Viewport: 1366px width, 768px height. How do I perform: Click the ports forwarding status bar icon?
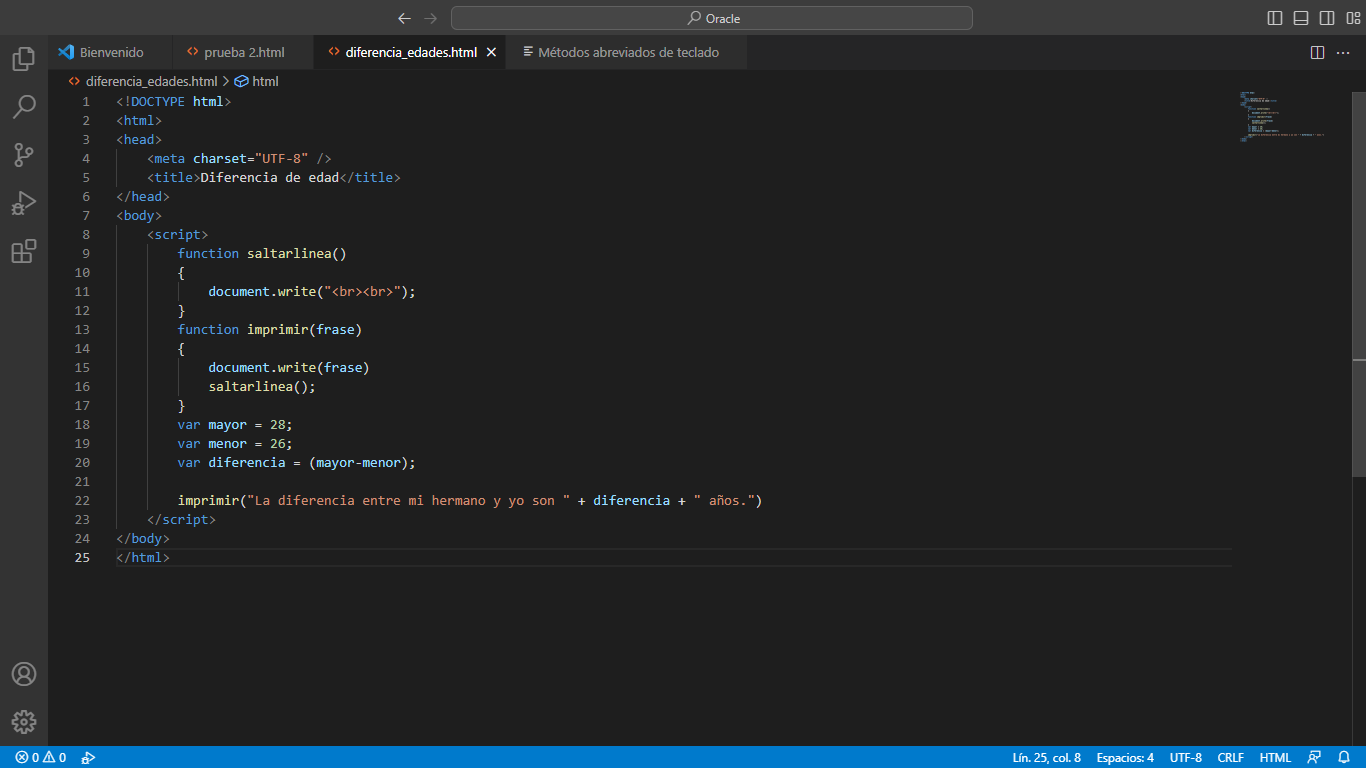point(88,757)
